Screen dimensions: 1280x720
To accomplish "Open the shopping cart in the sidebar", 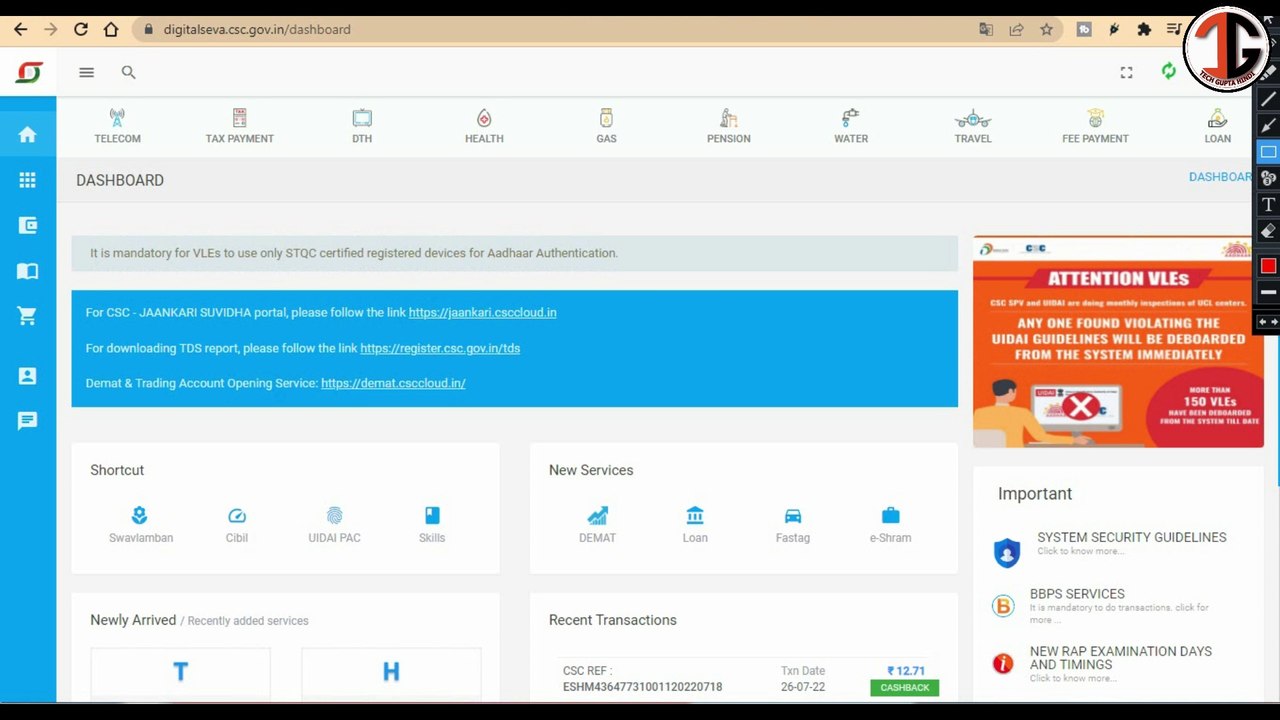I will (x=27, y=317).
